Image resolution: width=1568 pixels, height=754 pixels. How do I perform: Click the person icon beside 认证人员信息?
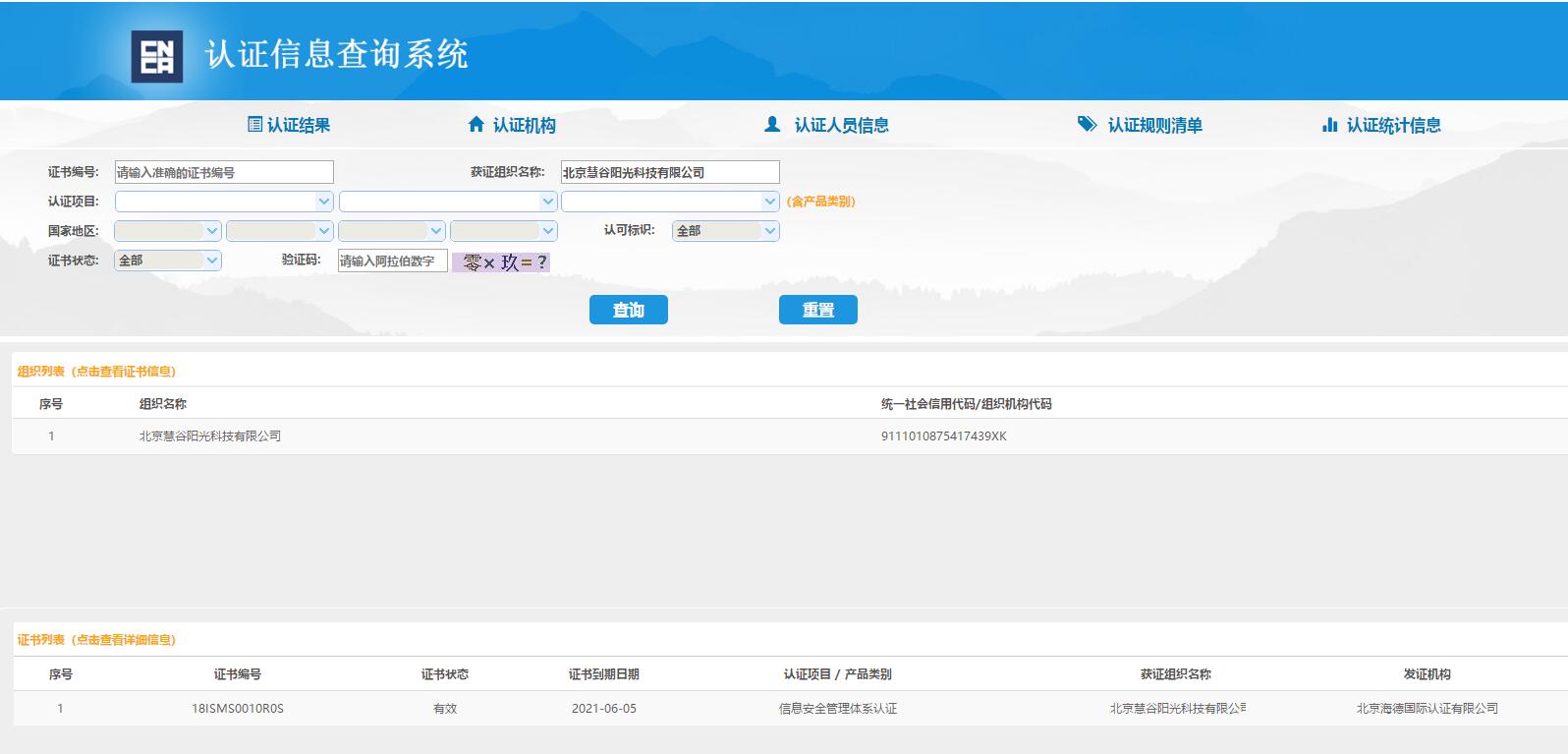click(x=772, y=125)
